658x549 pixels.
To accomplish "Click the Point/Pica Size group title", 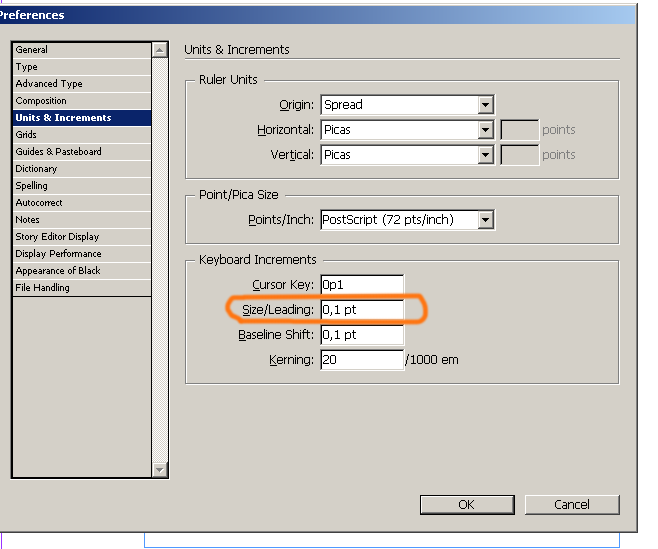I will (x=238, y=195).
